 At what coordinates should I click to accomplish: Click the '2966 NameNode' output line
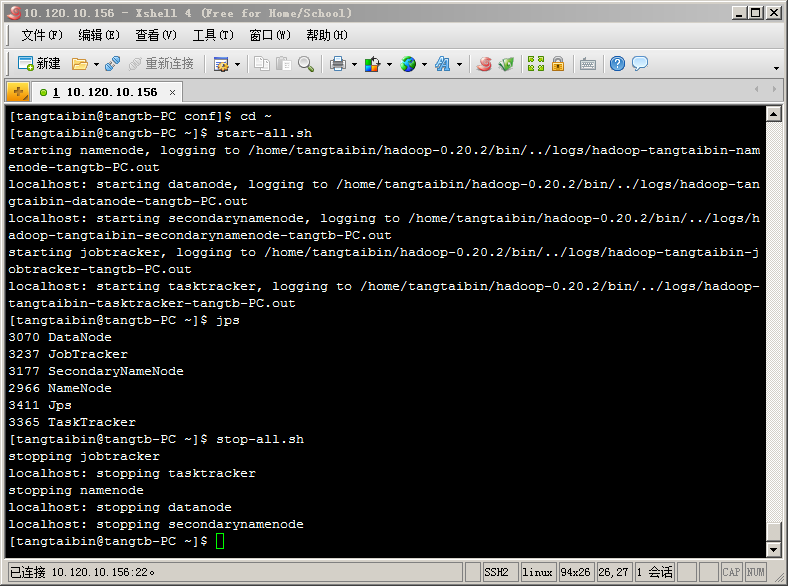[x=60, y=388]
